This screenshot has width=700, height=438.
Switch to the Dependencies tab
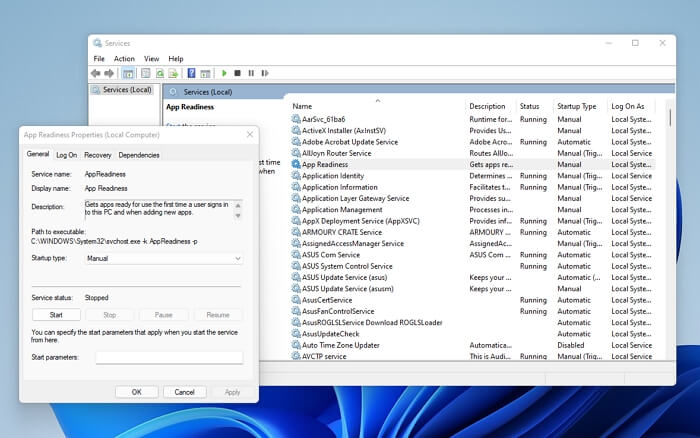coord(138,155)
